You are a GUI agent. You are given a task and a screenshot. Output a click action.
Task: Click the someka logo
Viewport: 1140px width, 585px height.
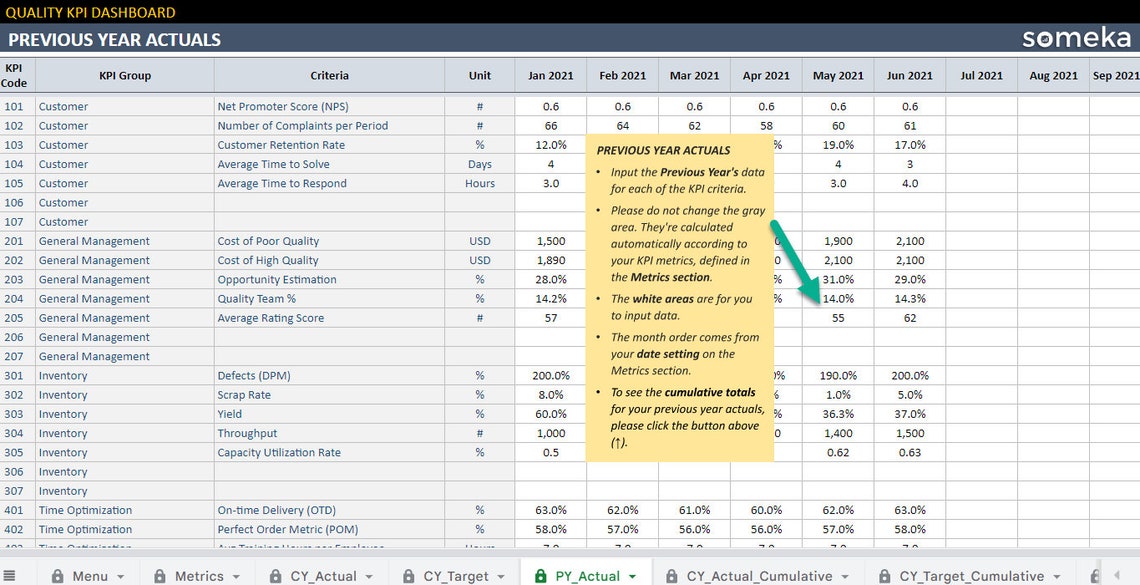pos(1078,39)
